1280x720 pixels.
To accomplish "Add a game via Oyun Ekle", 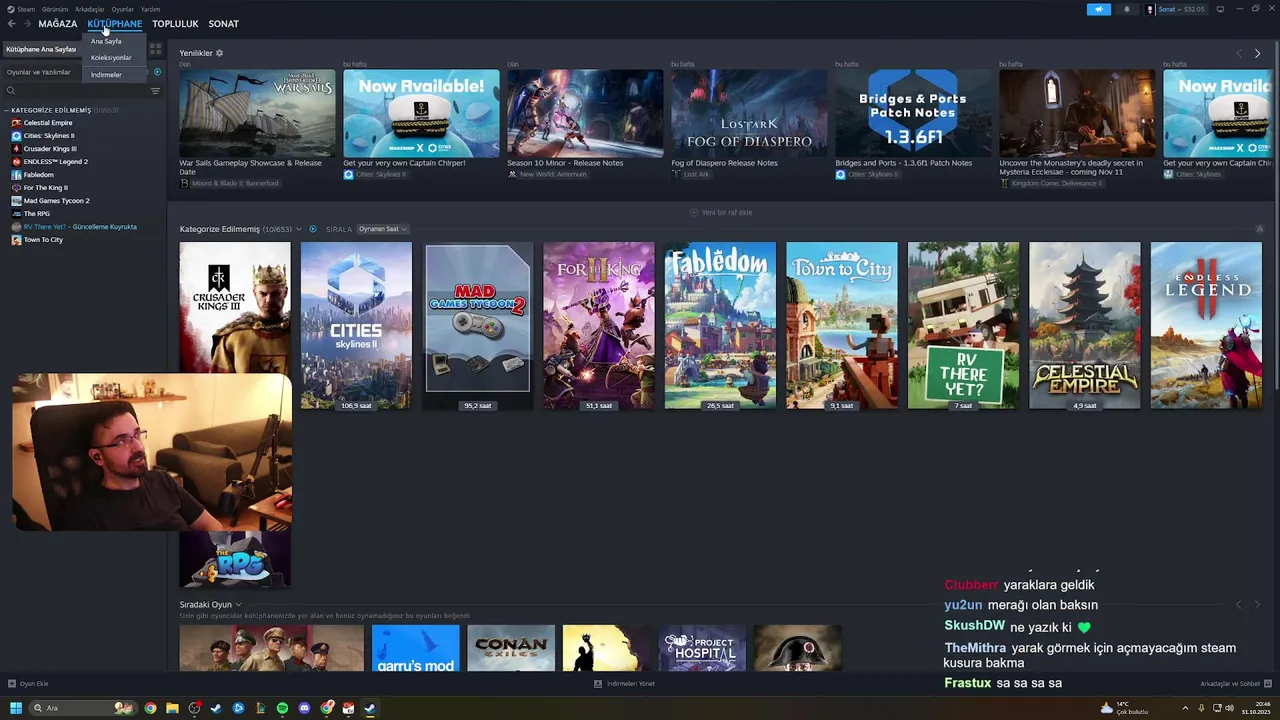I will 28,684.
